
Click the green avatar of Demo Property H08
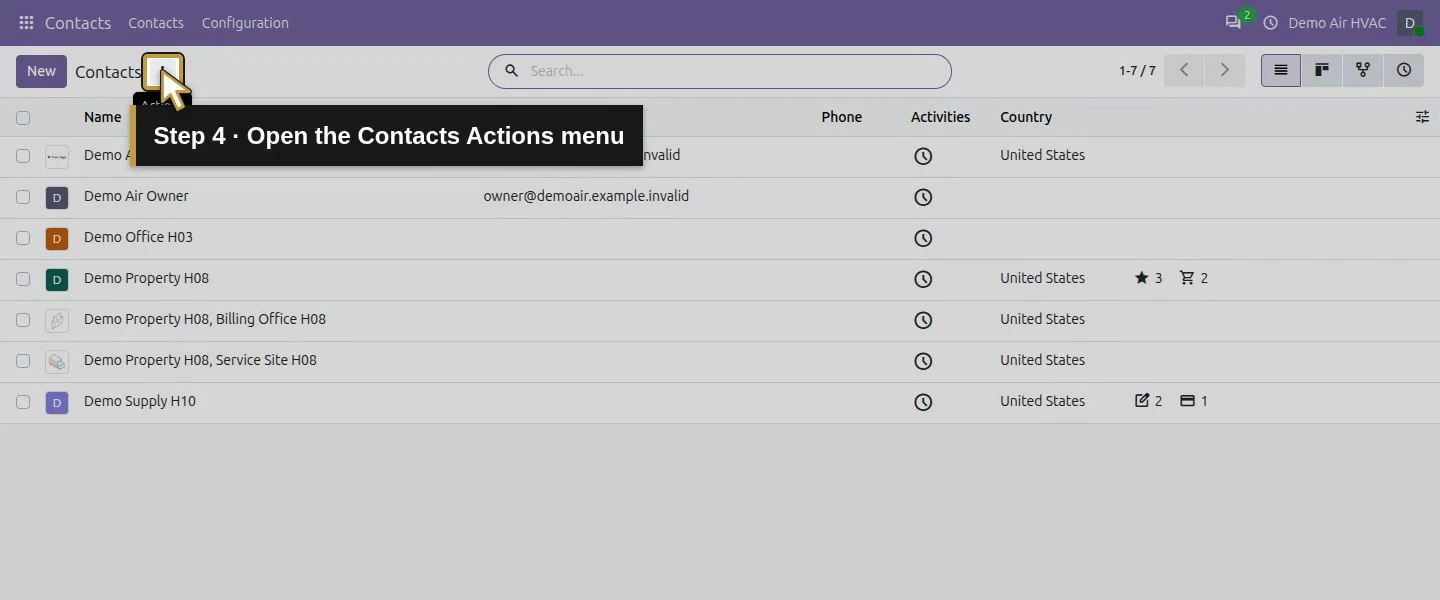[x=57, y=280]
